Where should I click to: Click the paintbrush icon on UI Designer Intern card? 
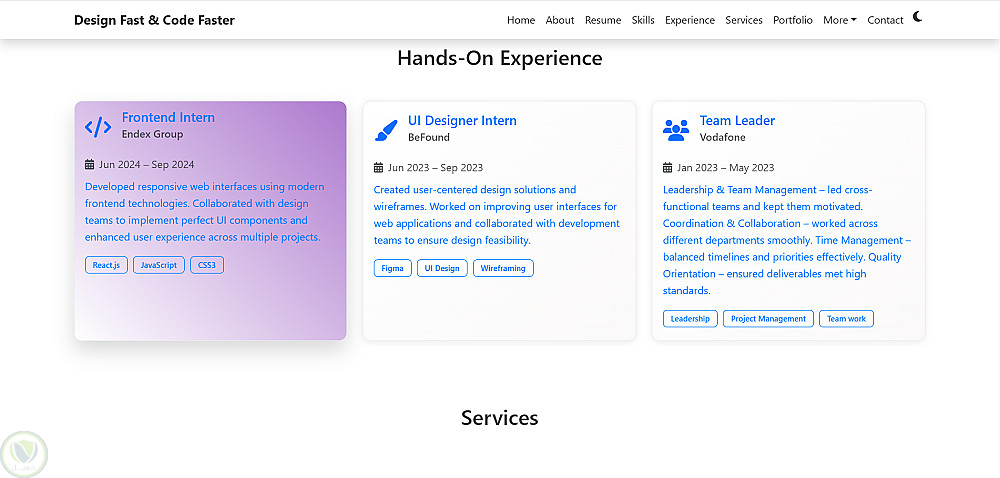tap(386, 130)
